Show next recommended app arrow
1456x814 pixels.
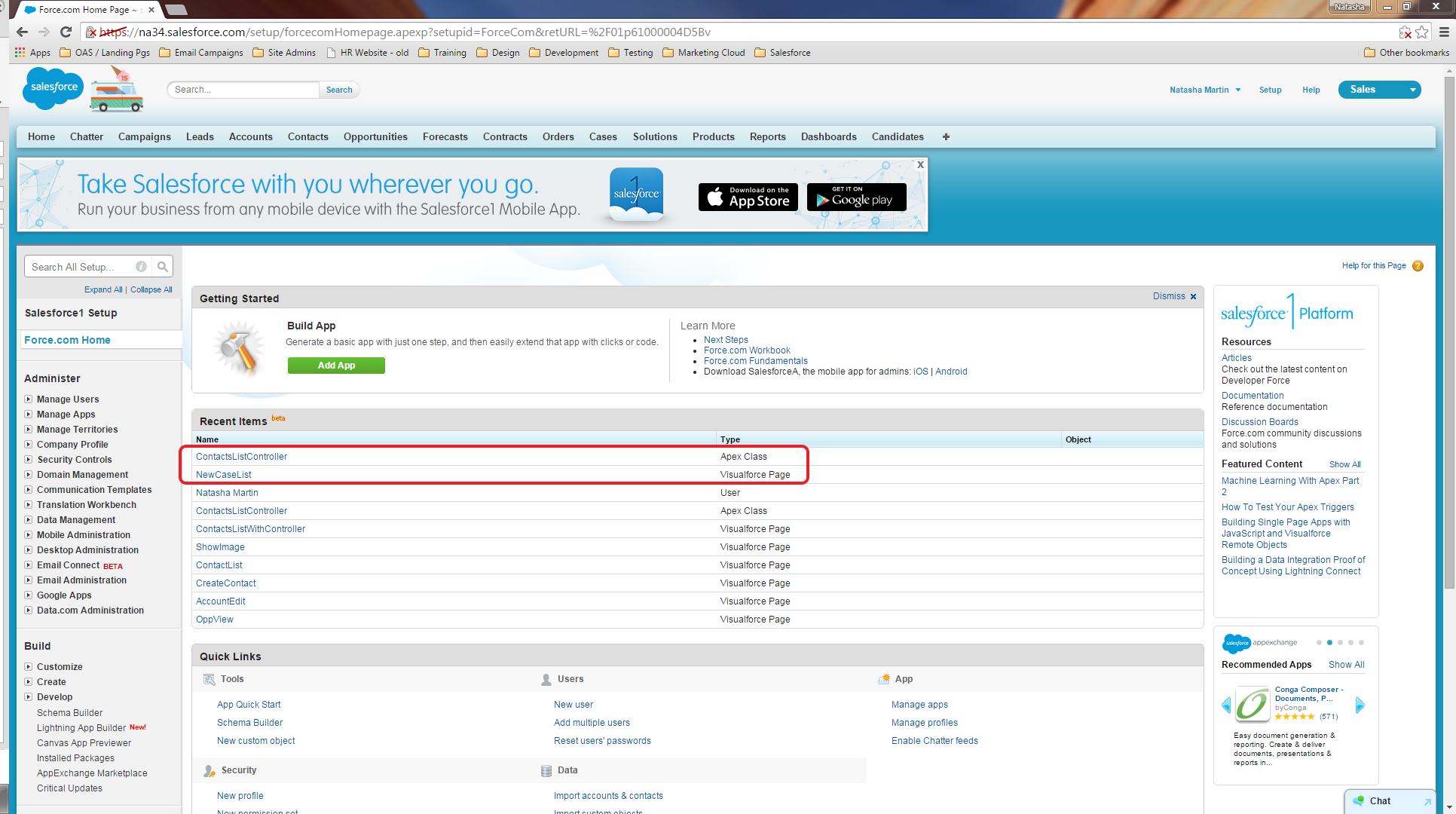pos(1360,705)
